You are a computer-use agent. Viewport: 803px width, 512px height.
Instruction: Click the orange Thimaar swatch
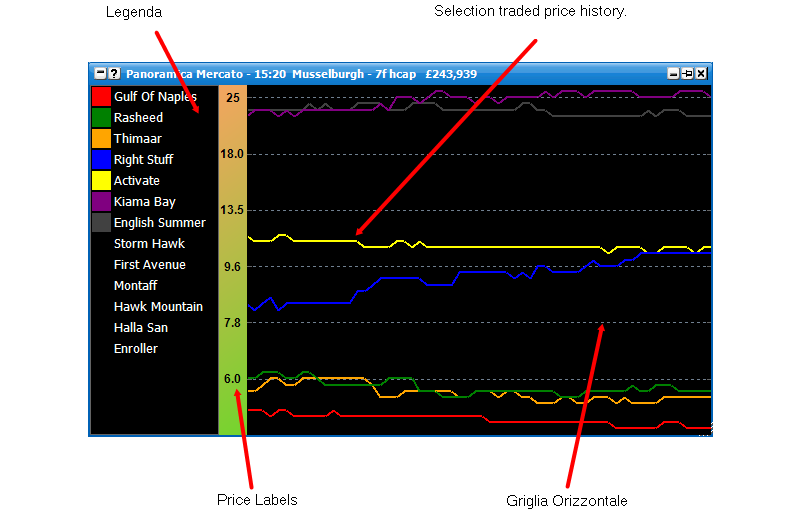(101, 138)
